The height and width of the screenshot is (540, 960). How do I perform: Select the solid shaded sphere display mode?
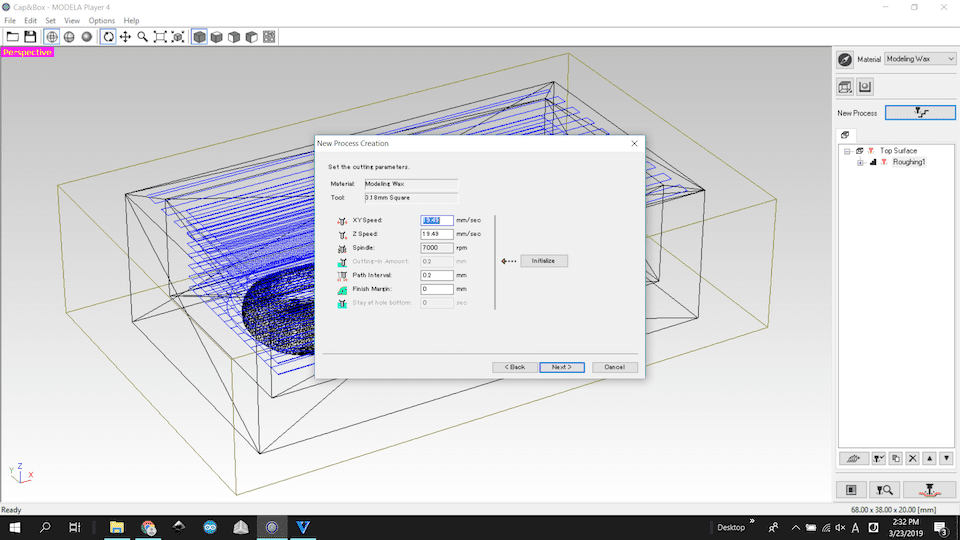[x=87, y=37]
